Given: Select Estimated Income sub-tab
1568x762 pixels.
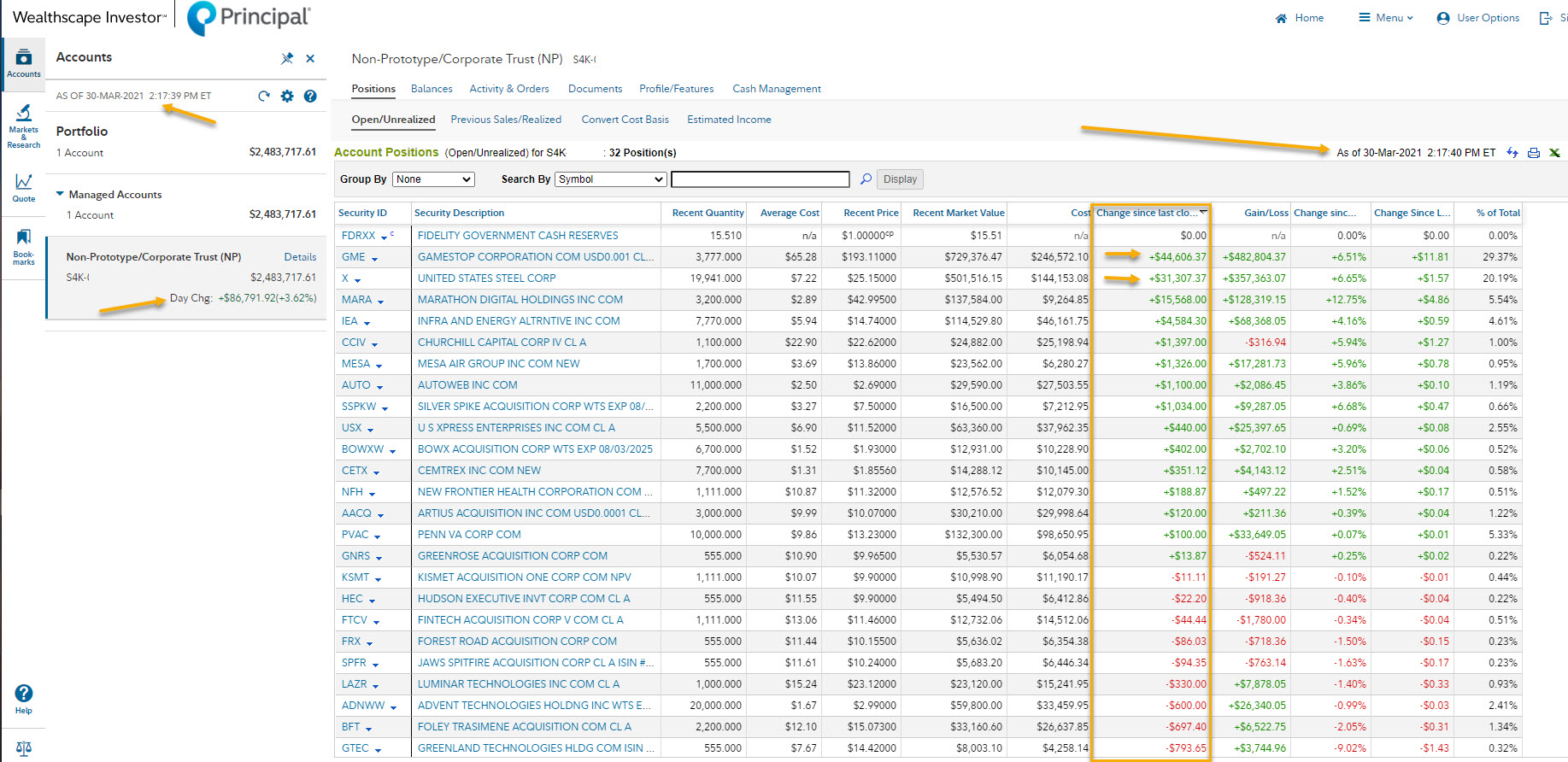Looking at the screenshot, I should [729, 120].
